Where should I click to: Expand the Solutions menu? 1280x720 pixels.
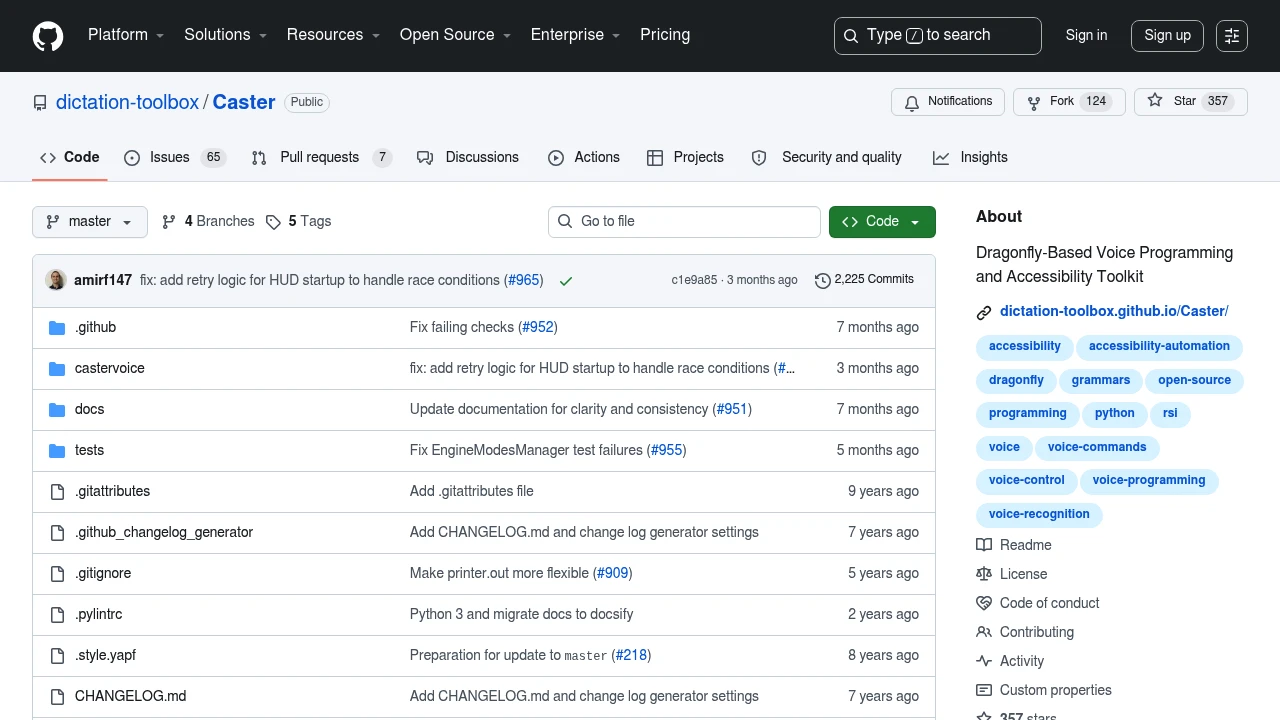(x=225, y=35)
